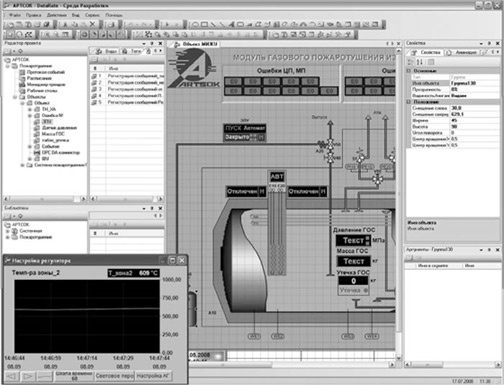The width and height of the screenshot is (504, 385).
Task: Collapse the Положение properties section
Action: coord(408,102)
